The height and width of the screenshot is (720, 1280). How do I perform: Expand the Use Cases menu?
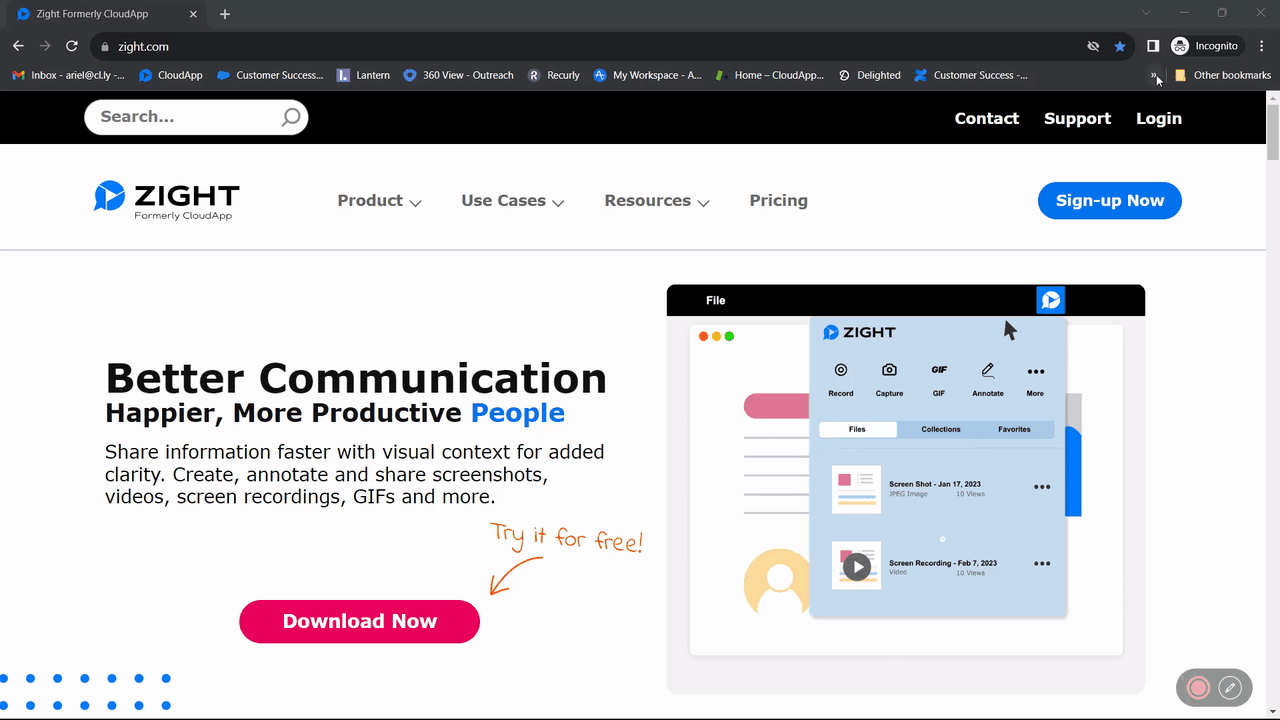[512, 201]
